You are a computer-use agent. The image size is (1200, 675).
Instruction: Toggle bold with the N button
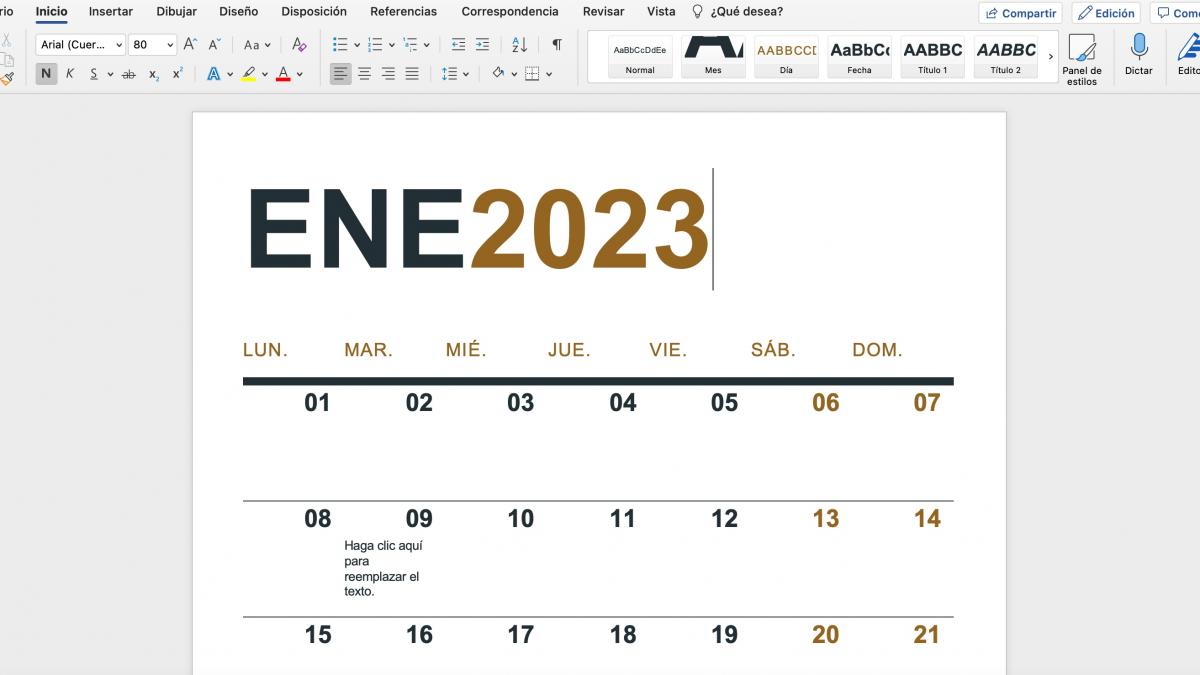(45, 73)
